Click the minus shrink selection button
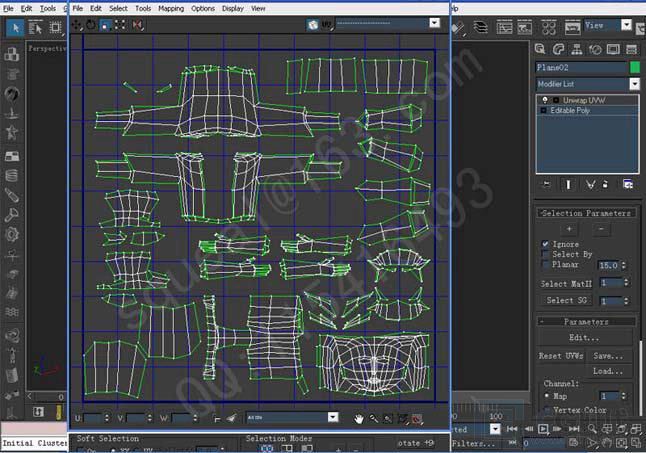 (x=601, y=229)
